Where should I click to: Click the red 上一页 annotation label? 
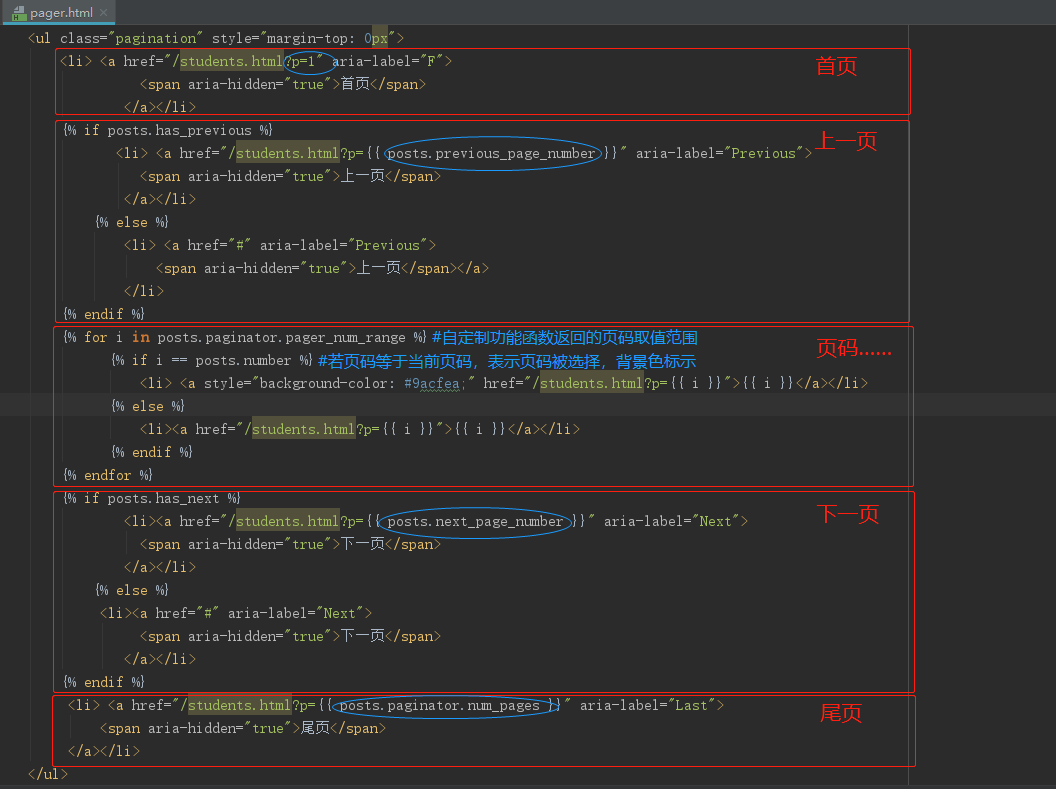[845, 141]
